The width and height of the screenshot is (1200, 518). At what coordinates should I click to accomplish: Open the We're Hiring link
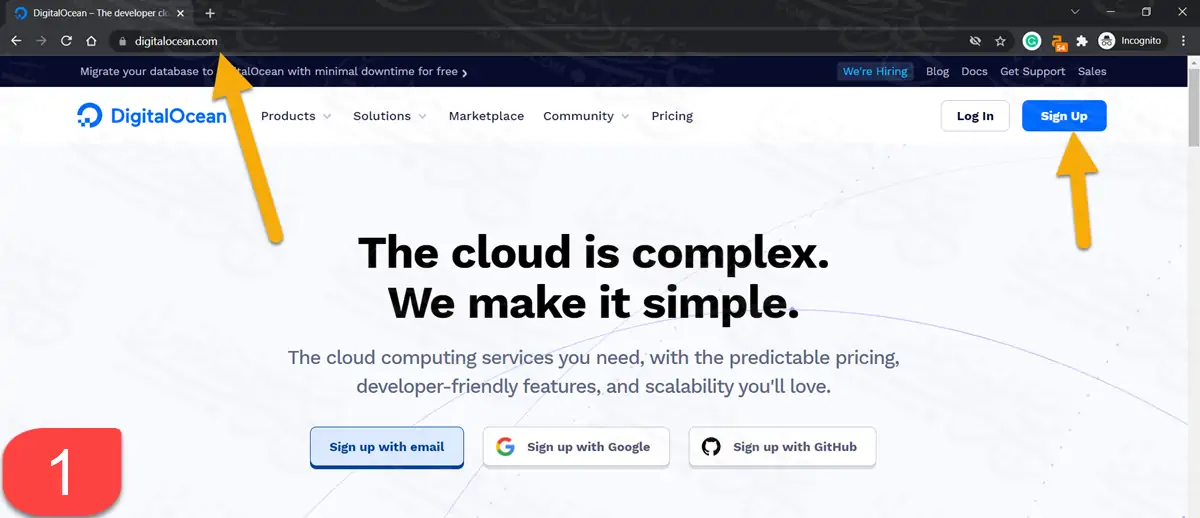[875, 71]
